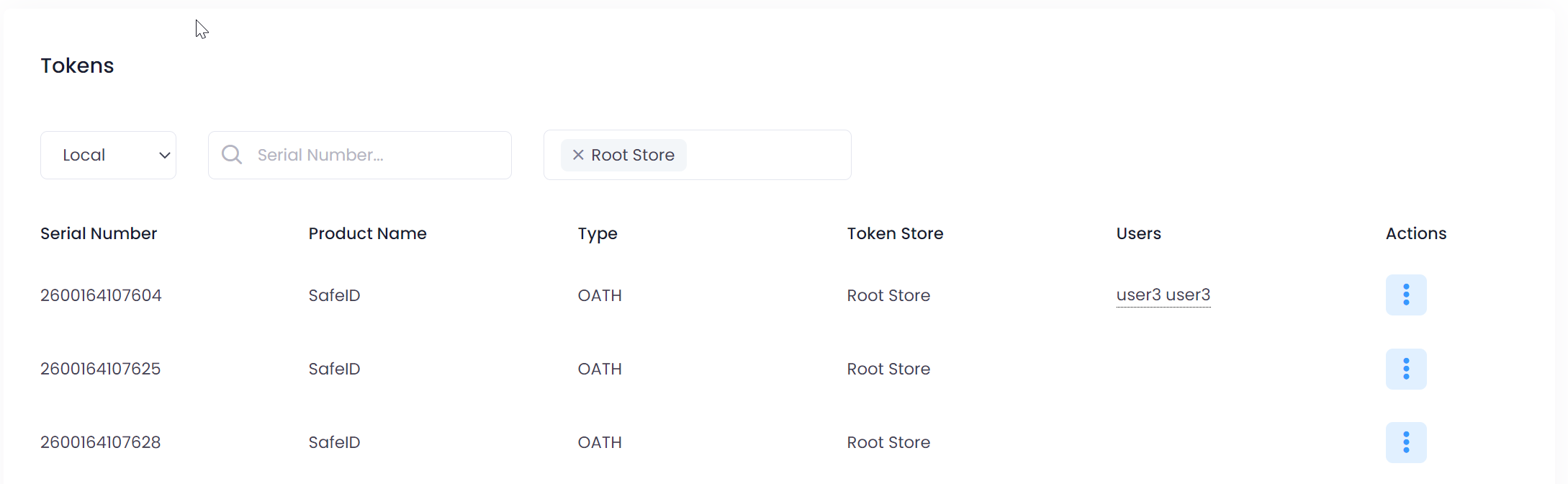This screenshot has width=1568, height=484.
Task: Open actions menu for token 2600164107625
Action: click(1405, 369)
